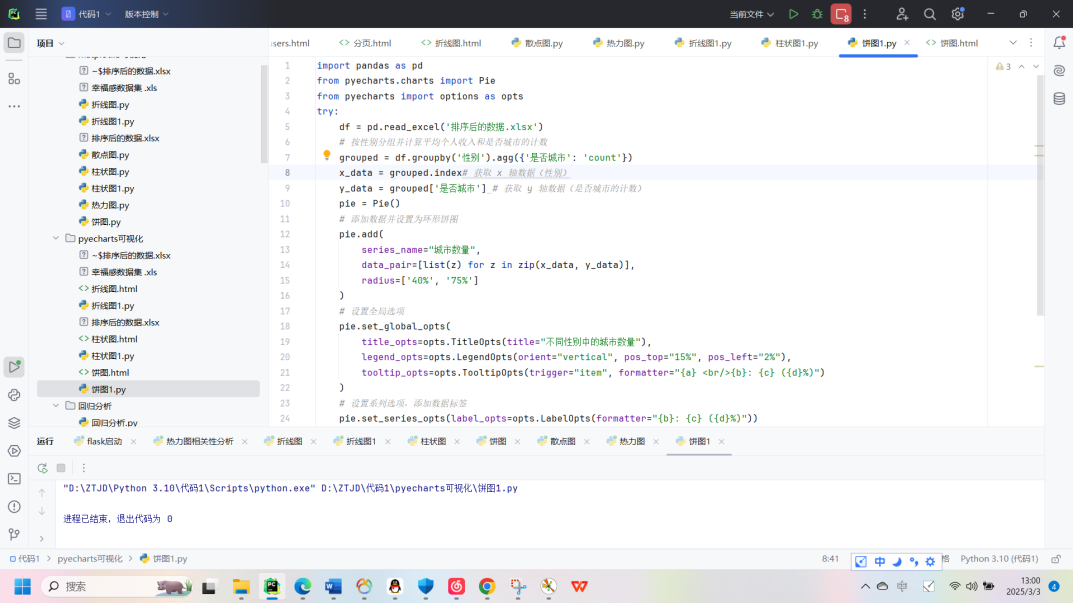Click the 8:41 line:column indicator
This screenshot has height=603, width=1073.
click(x=830, y=559)
